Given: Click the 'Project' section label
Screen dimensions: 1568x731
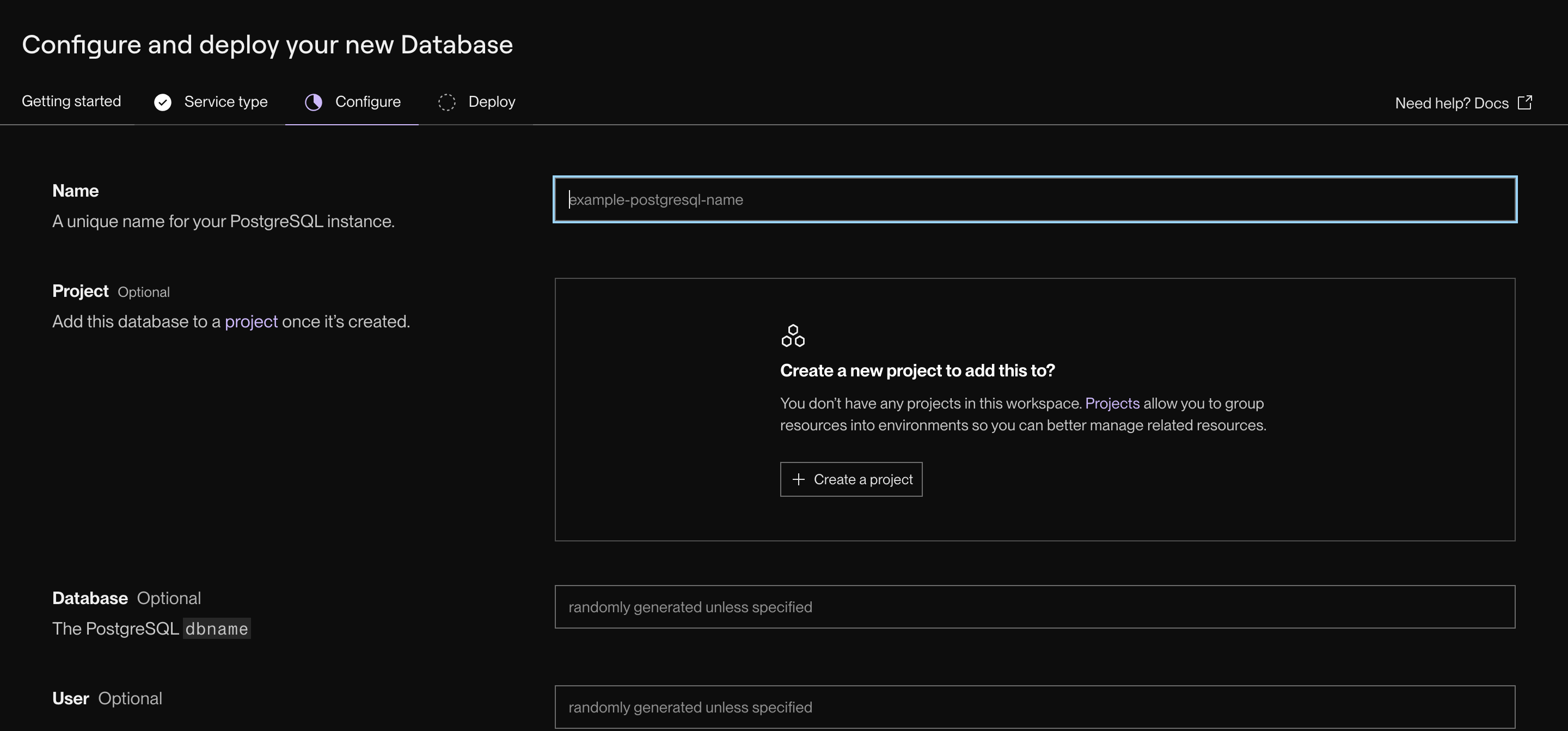Looking at the screenshot, I should tap(81, 291).
